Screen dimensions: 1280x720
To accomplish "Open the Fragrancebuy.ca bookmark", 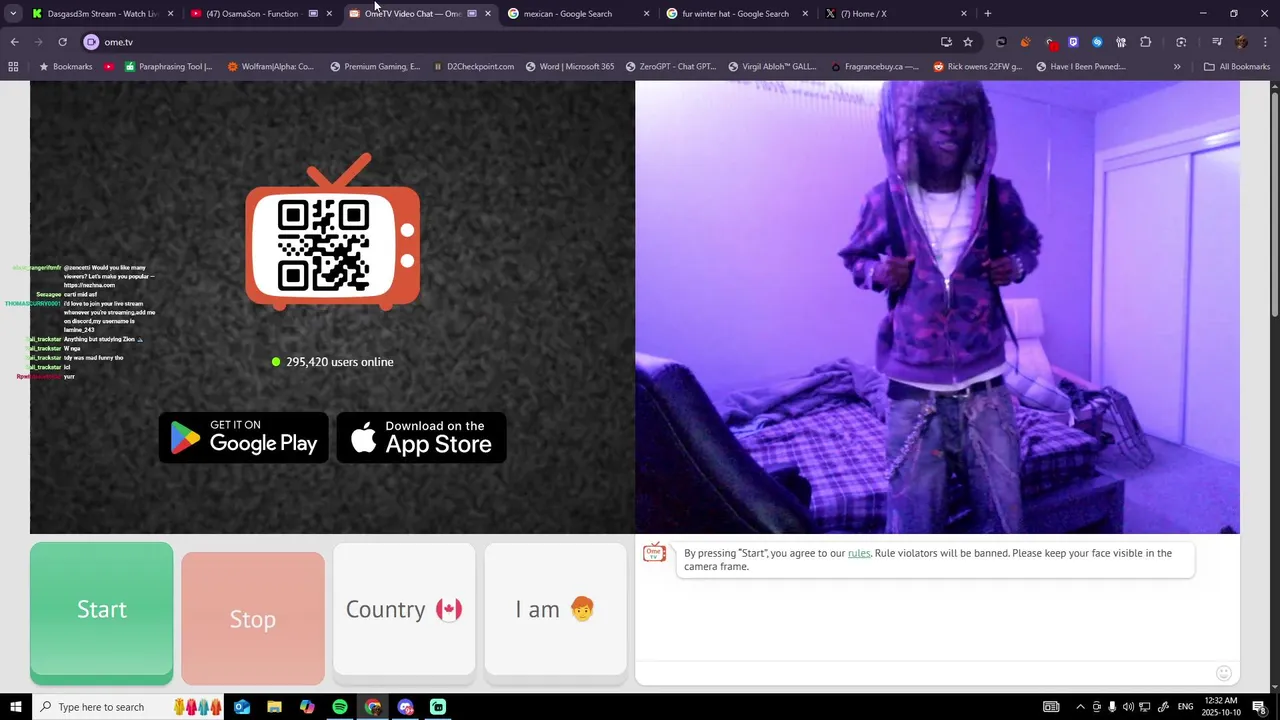I will pos(875,67).
